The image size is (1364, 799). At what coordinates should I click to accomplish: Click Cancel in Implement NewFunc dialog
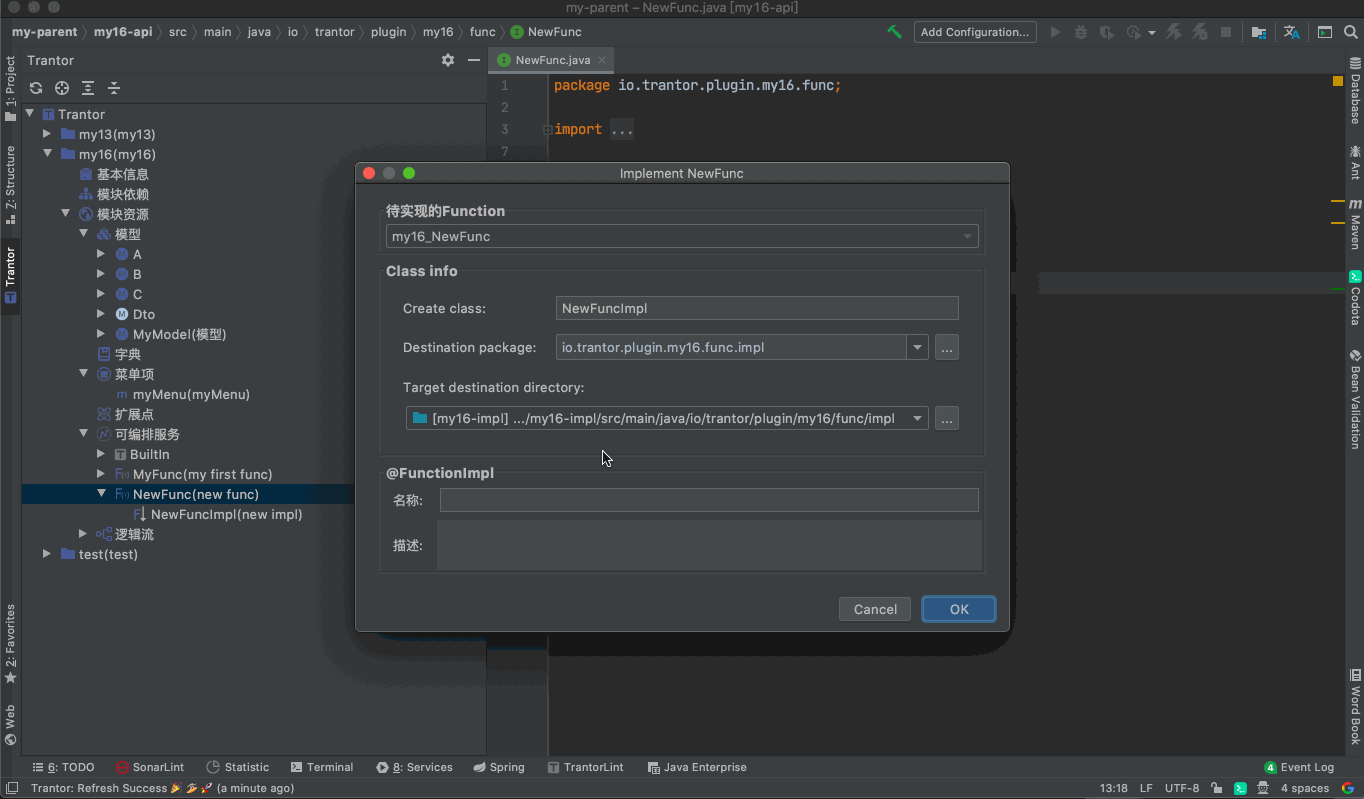(875, 609)
